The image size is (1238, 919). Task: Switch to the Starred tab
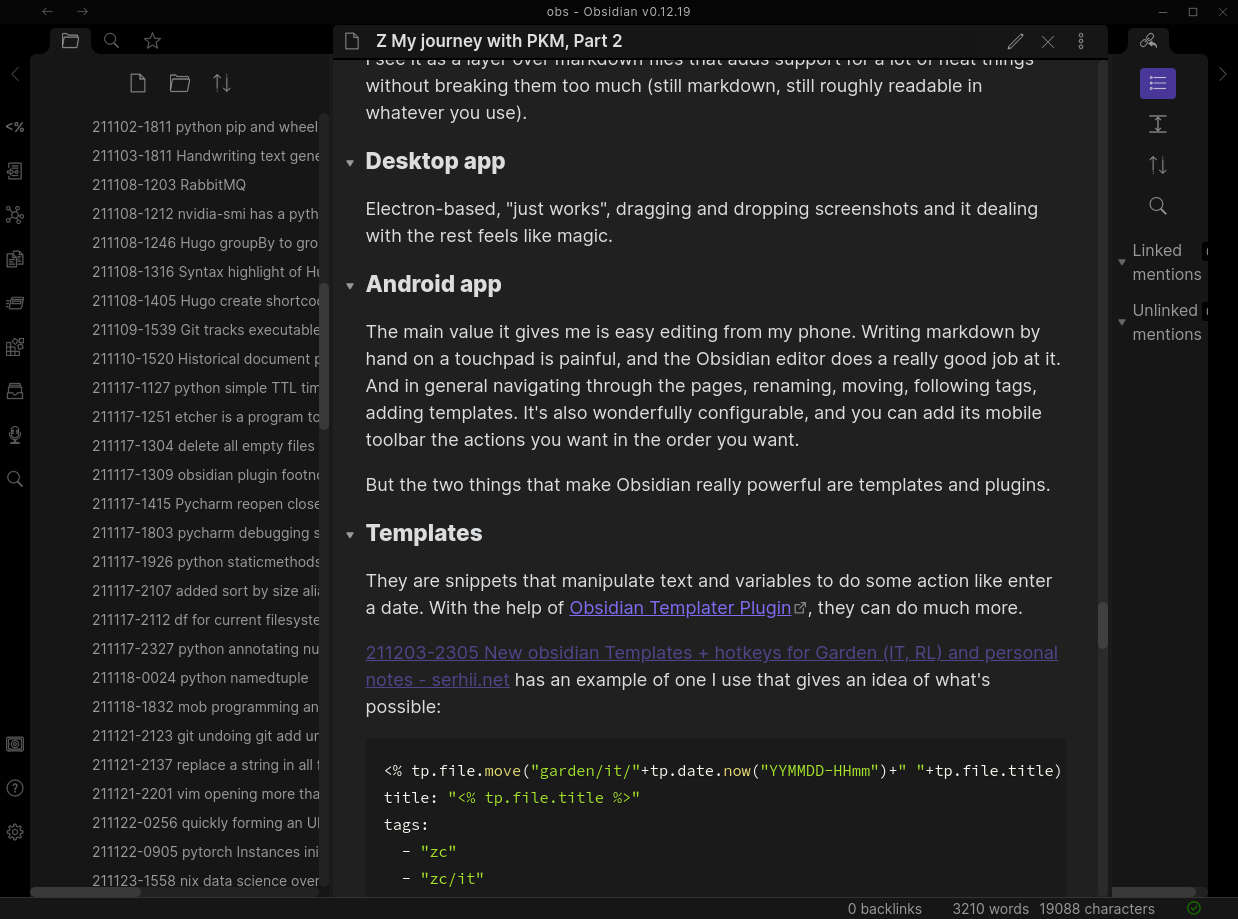(x=152, y=41)
